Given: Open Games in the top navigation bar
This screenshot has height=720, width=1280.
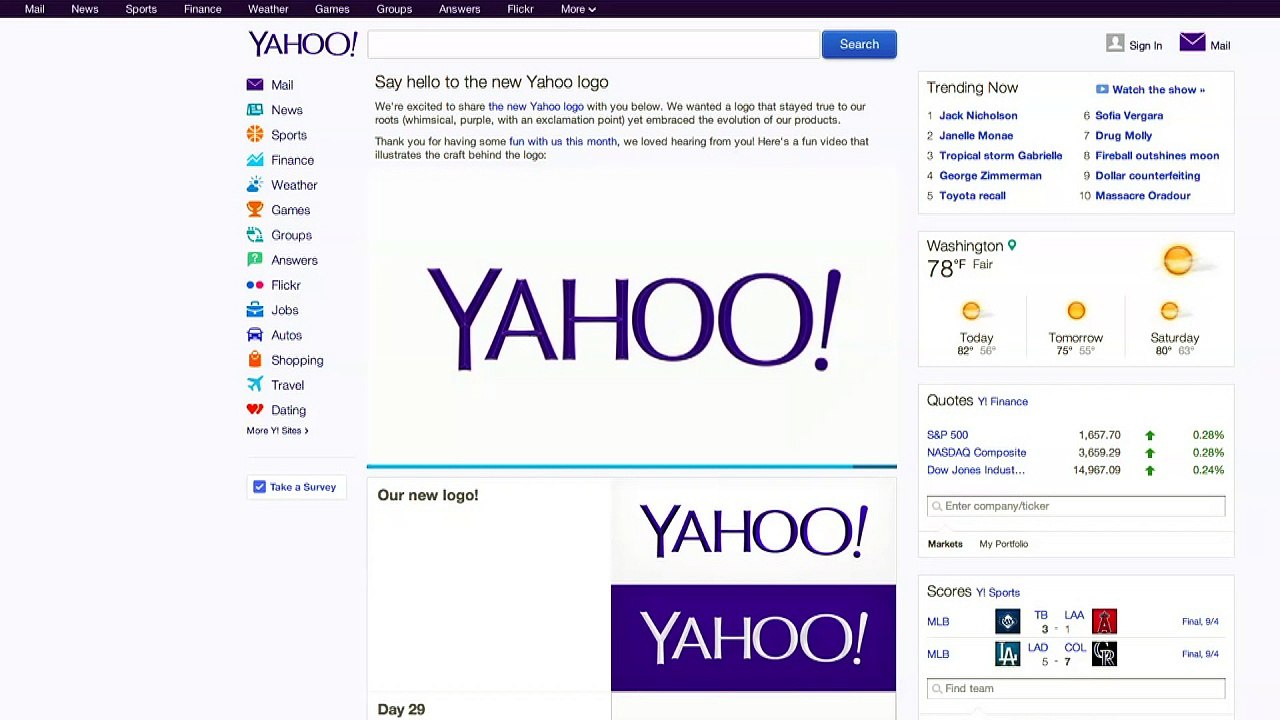Looking at the screenshot, I should [332, 9].
